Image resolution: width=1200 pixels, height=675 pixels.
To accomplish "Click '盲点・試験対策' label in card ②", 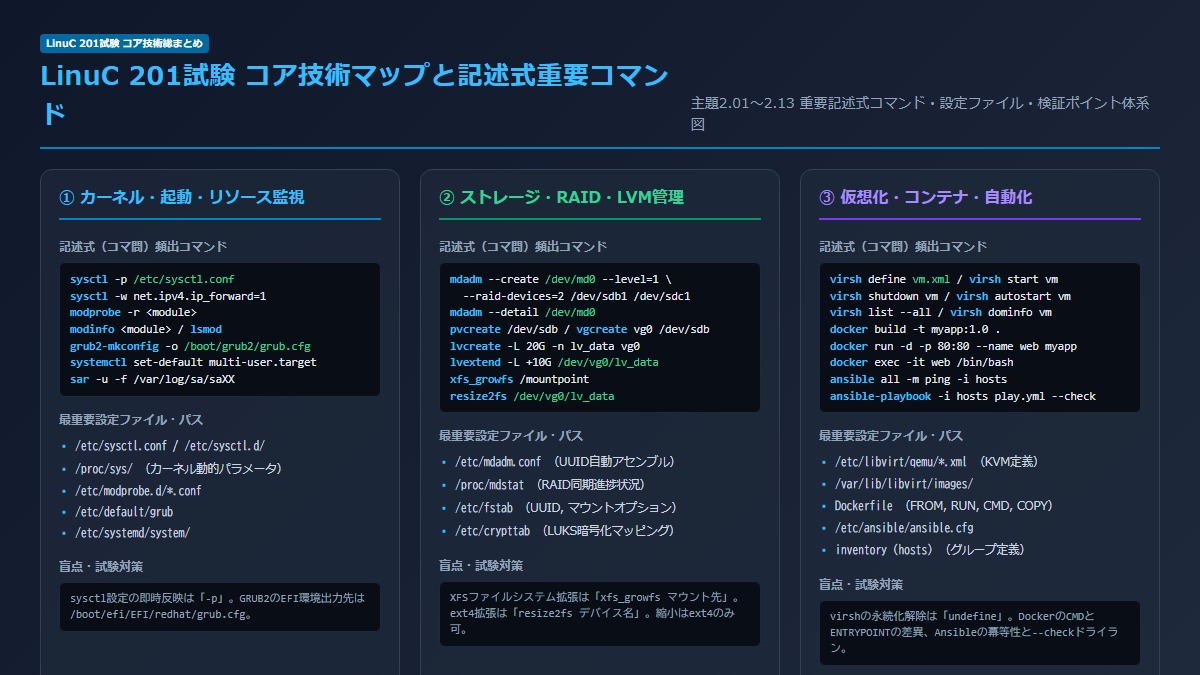I will coord(481,566).
